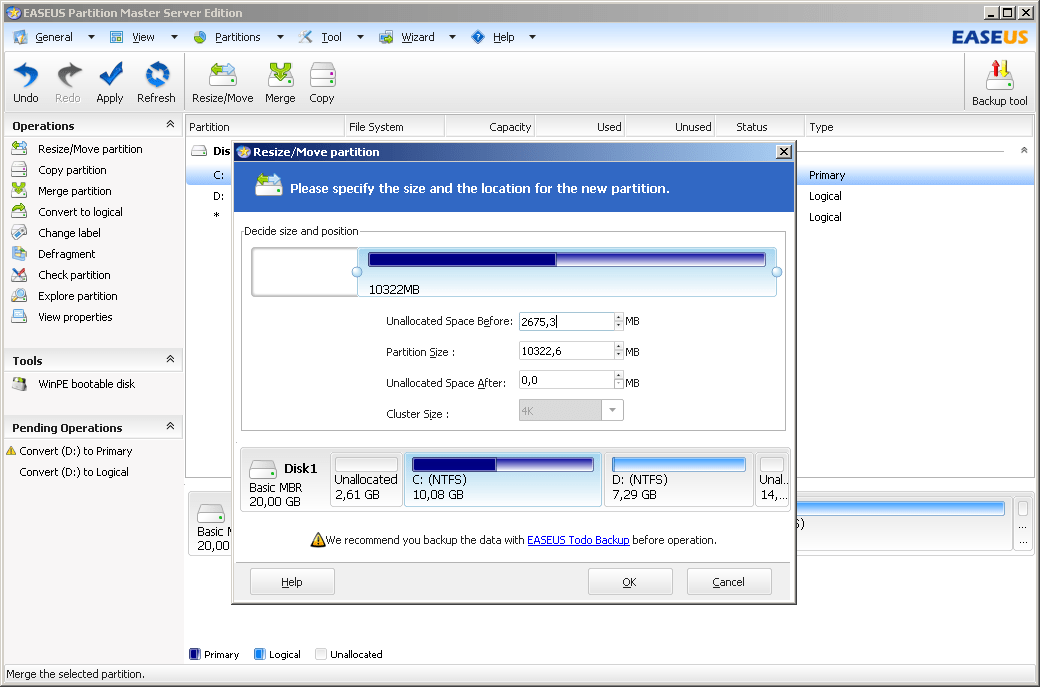Open the Wizard menu
The width and height of the screenshot is (1040, 687).
coord(417,36)
